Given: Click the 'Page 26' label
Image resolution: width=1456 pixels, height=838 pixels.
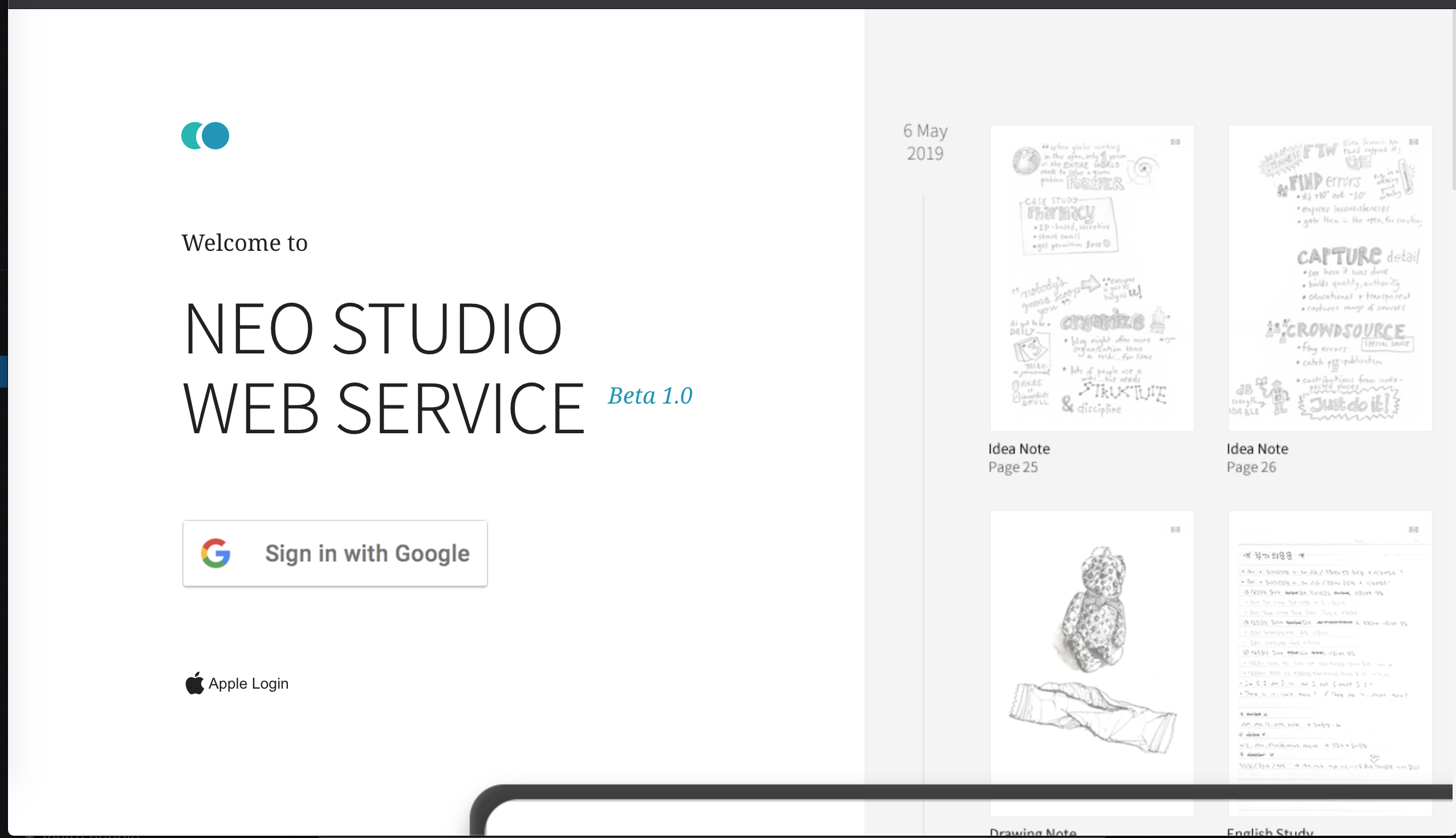Looking at the screenshot, I should tap(1252, 467).
